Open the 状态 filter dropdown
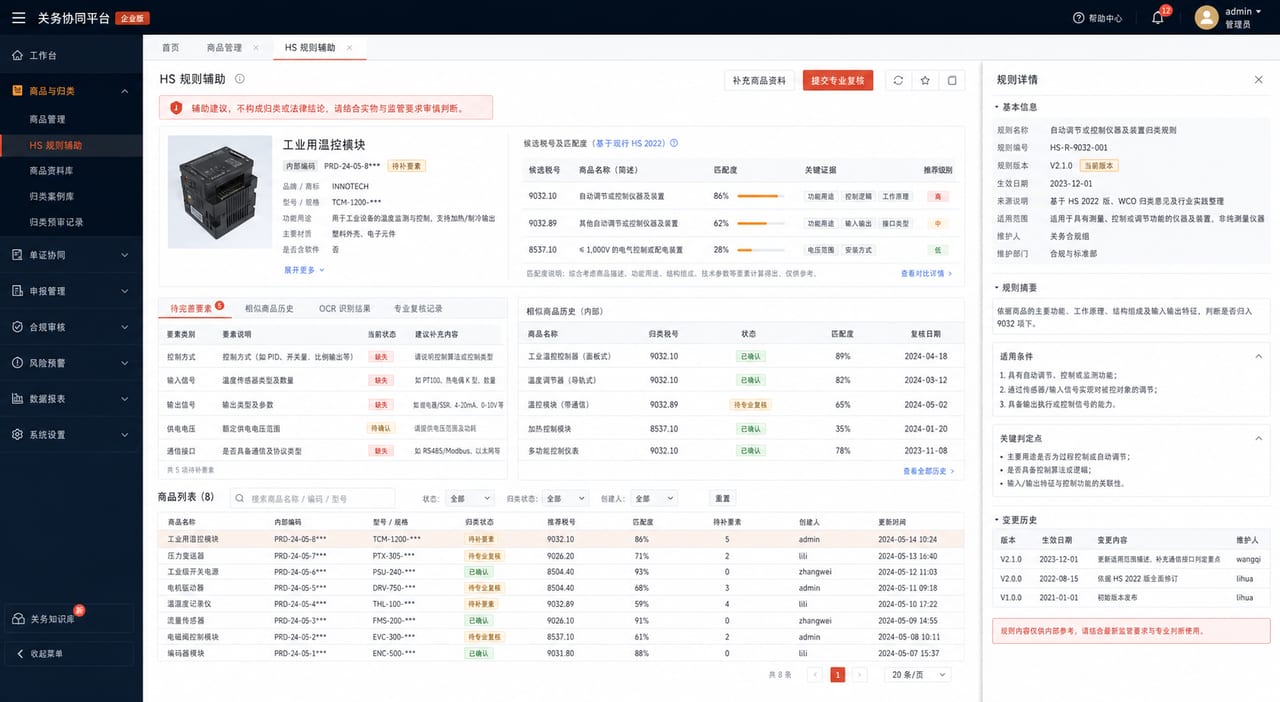 (x=468, y=498)
